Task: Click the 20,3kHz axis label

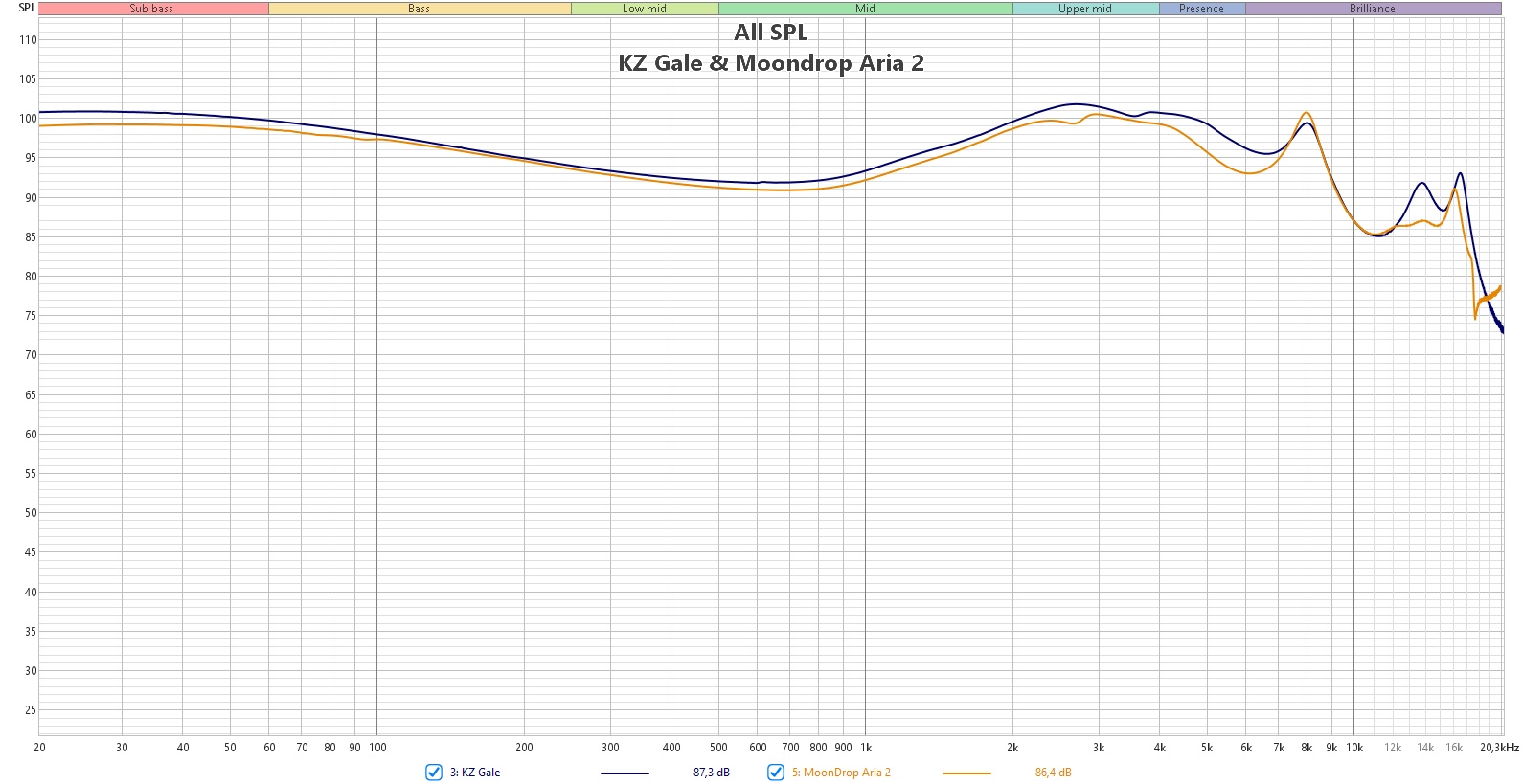Action: pyautogui.click(x=1499, y=748)
